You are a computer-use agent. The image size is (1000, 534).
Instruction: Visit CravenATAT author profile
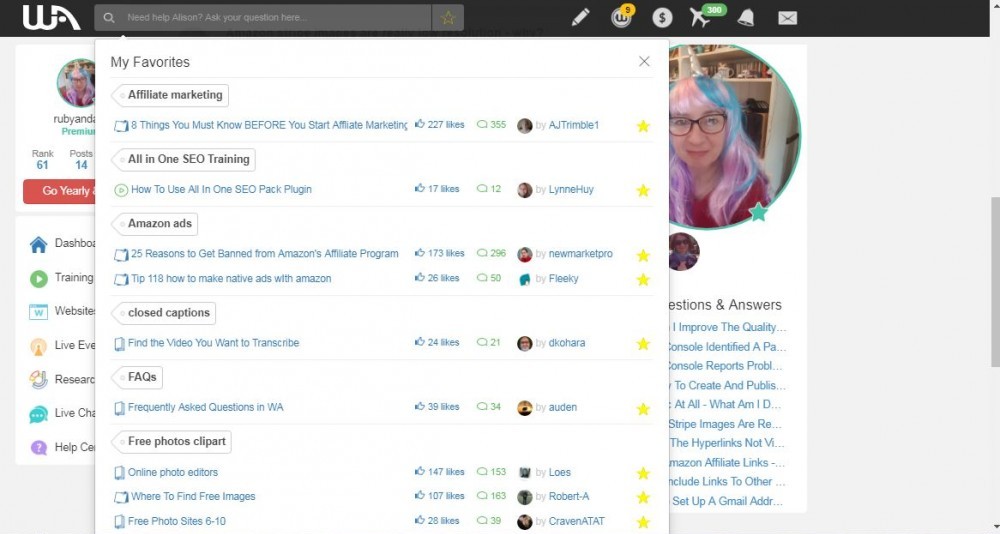(577, 521)
